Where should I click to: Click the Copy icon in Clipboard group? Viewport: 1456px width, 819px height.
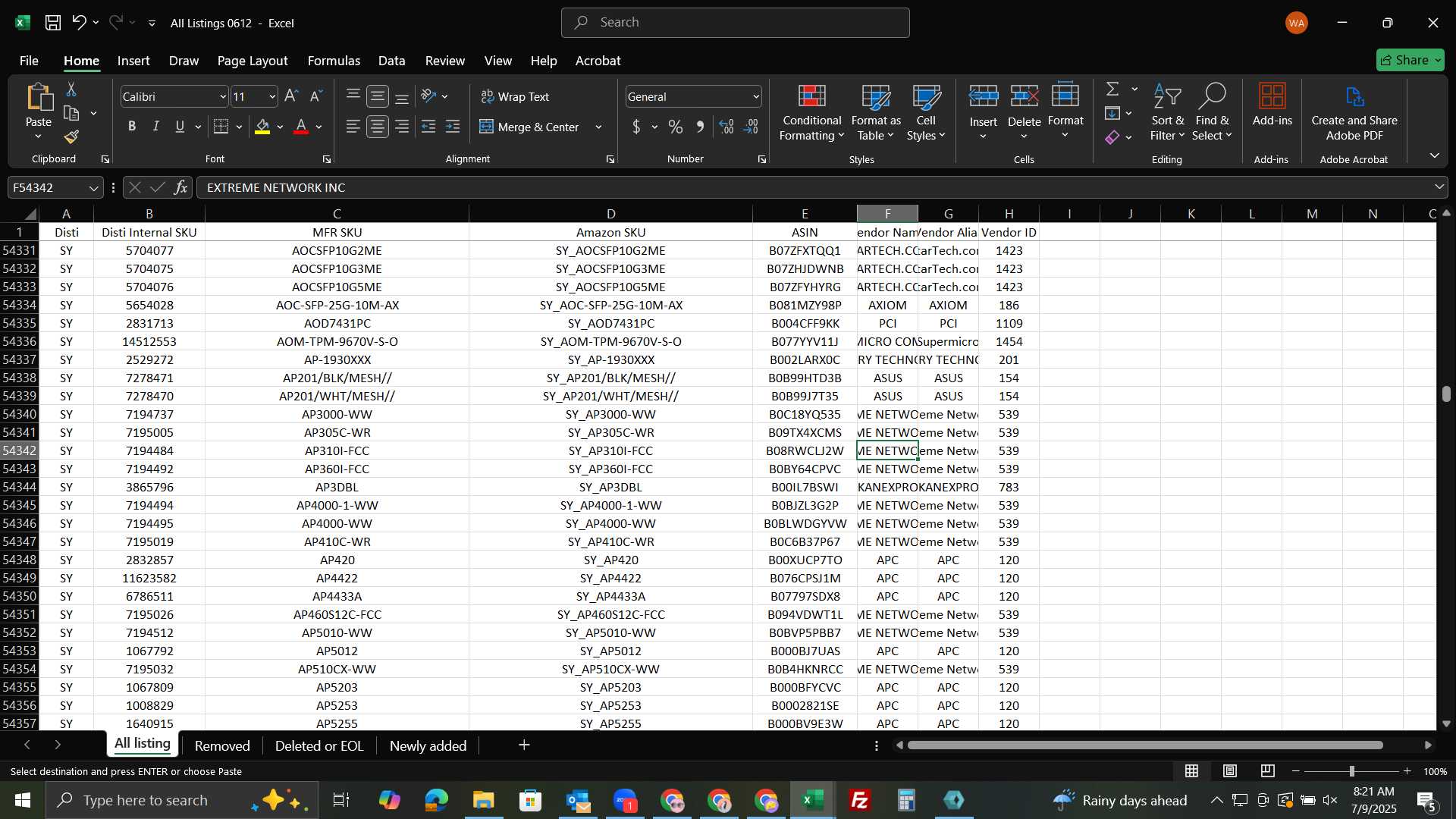(x=71, y=114)
